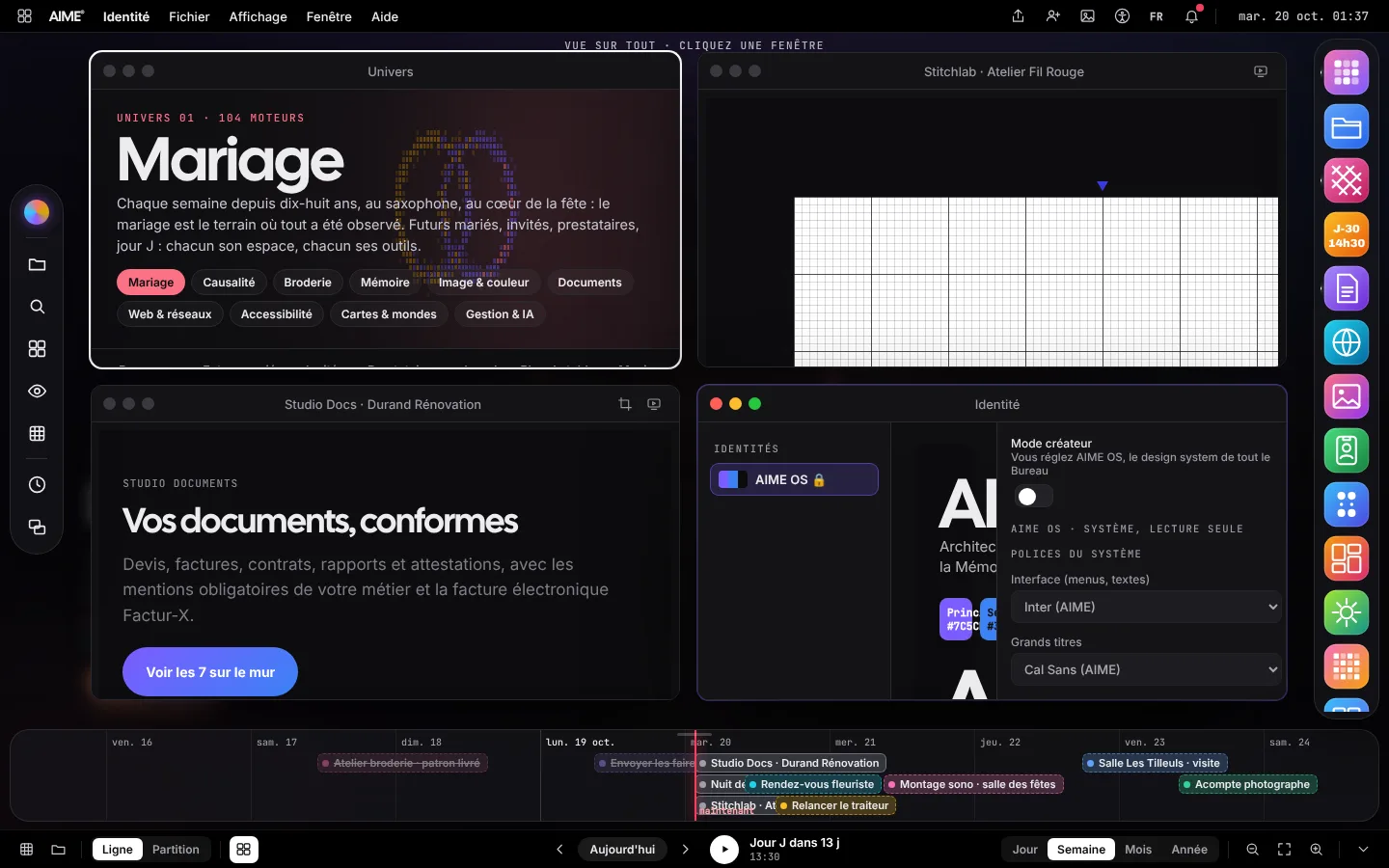Click the crop icon in Studio Docs window
The height and width of the screenshot is (868, 1389).
[625, 404]
